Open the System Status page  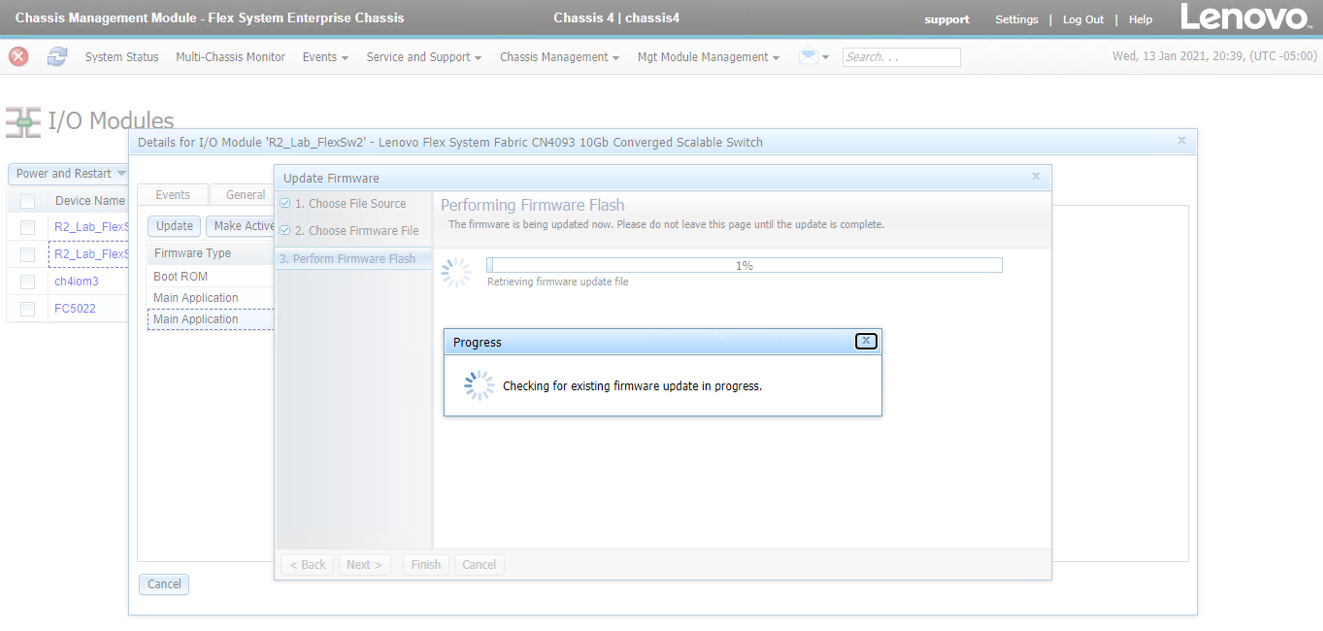tap(122, 57)
